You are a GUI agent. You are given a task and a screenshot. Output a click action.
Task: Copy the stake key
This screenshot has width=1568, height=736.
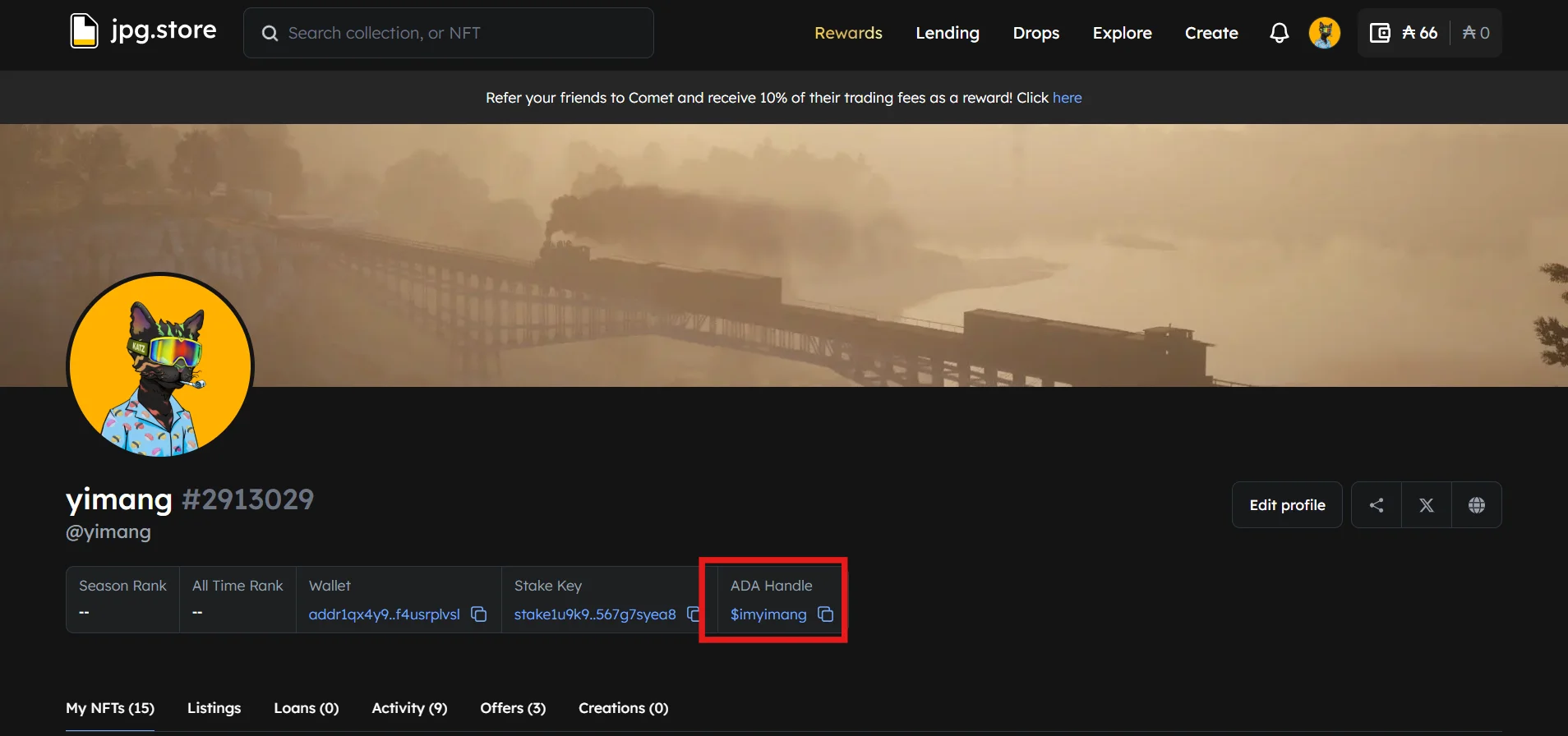coord(693,614)
